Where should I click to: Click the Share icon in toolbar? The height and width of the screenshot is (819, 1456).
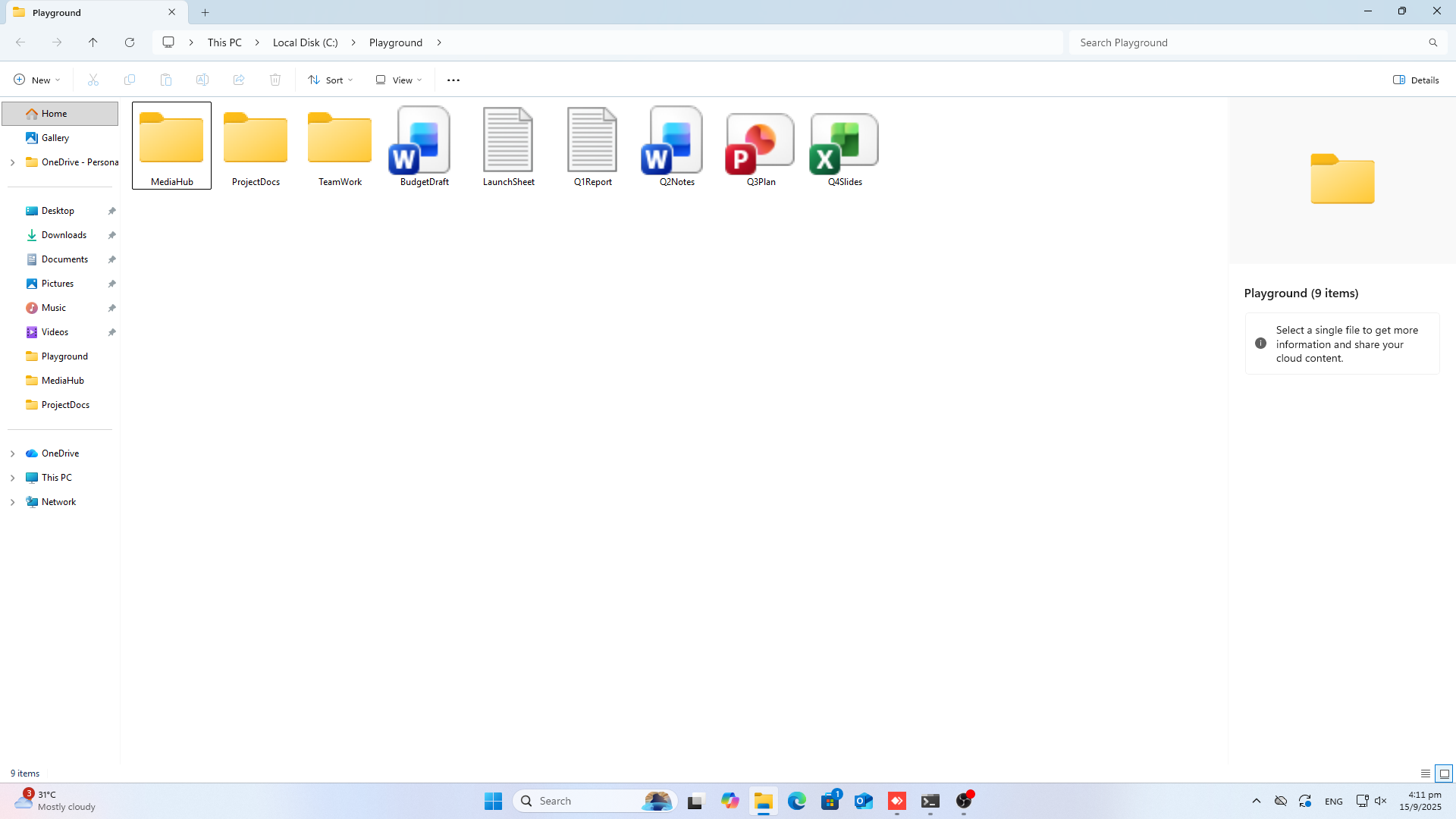239,80
